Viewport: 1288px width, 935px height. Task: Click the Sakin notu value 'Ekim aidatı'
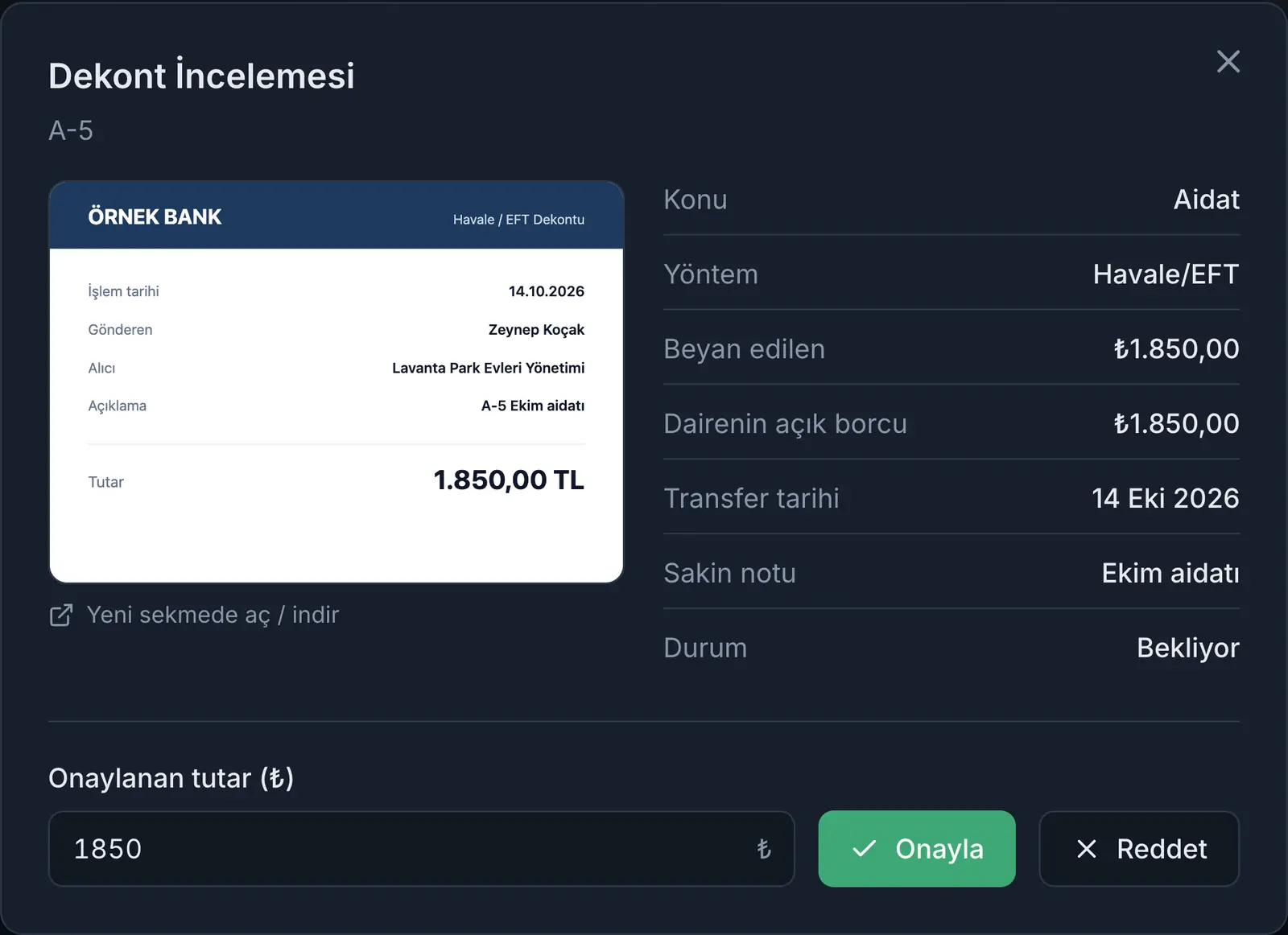tap(1170, 574)
